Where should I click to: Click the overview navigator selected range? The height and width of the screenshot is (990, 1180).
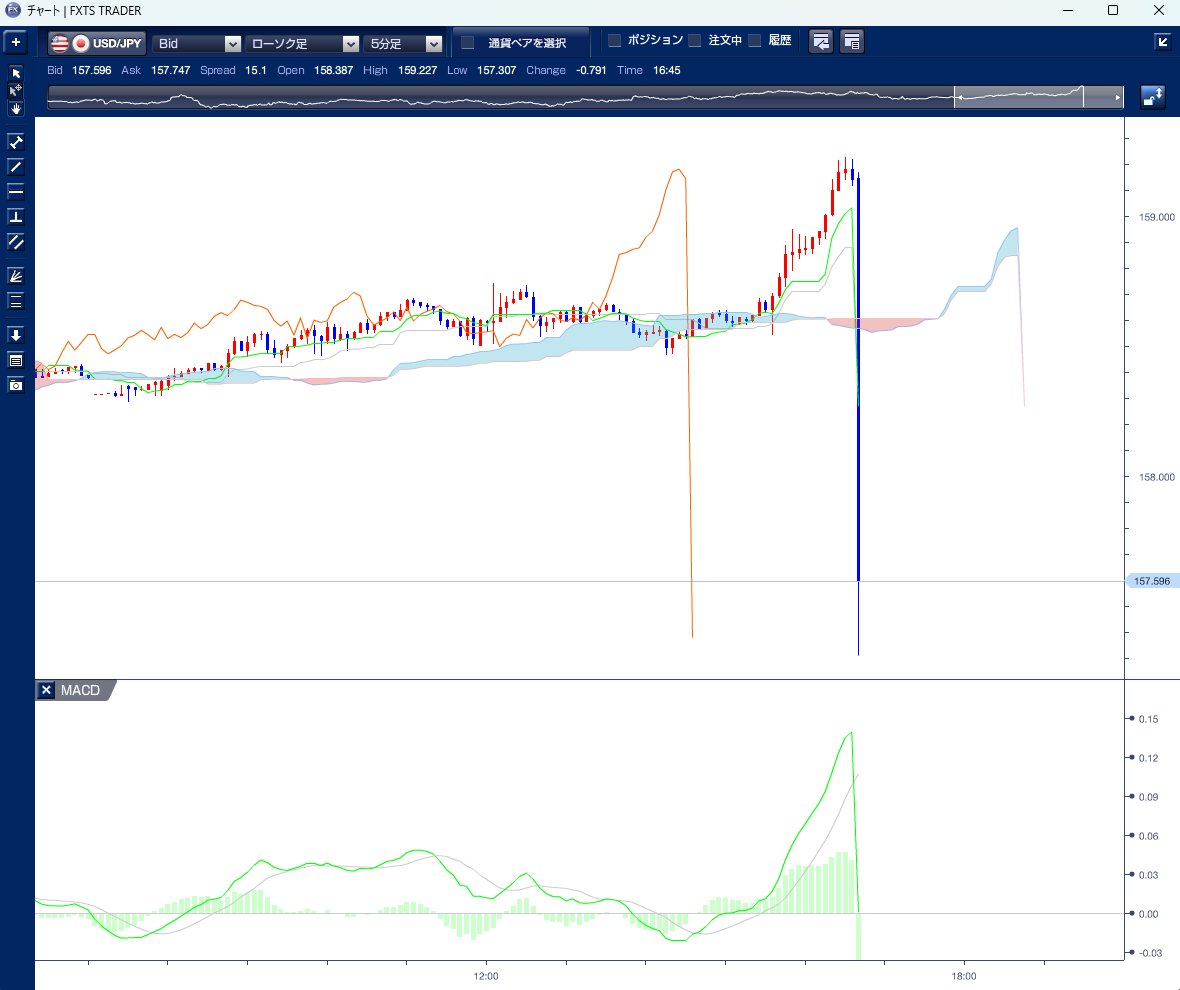tap(1018, 97)
